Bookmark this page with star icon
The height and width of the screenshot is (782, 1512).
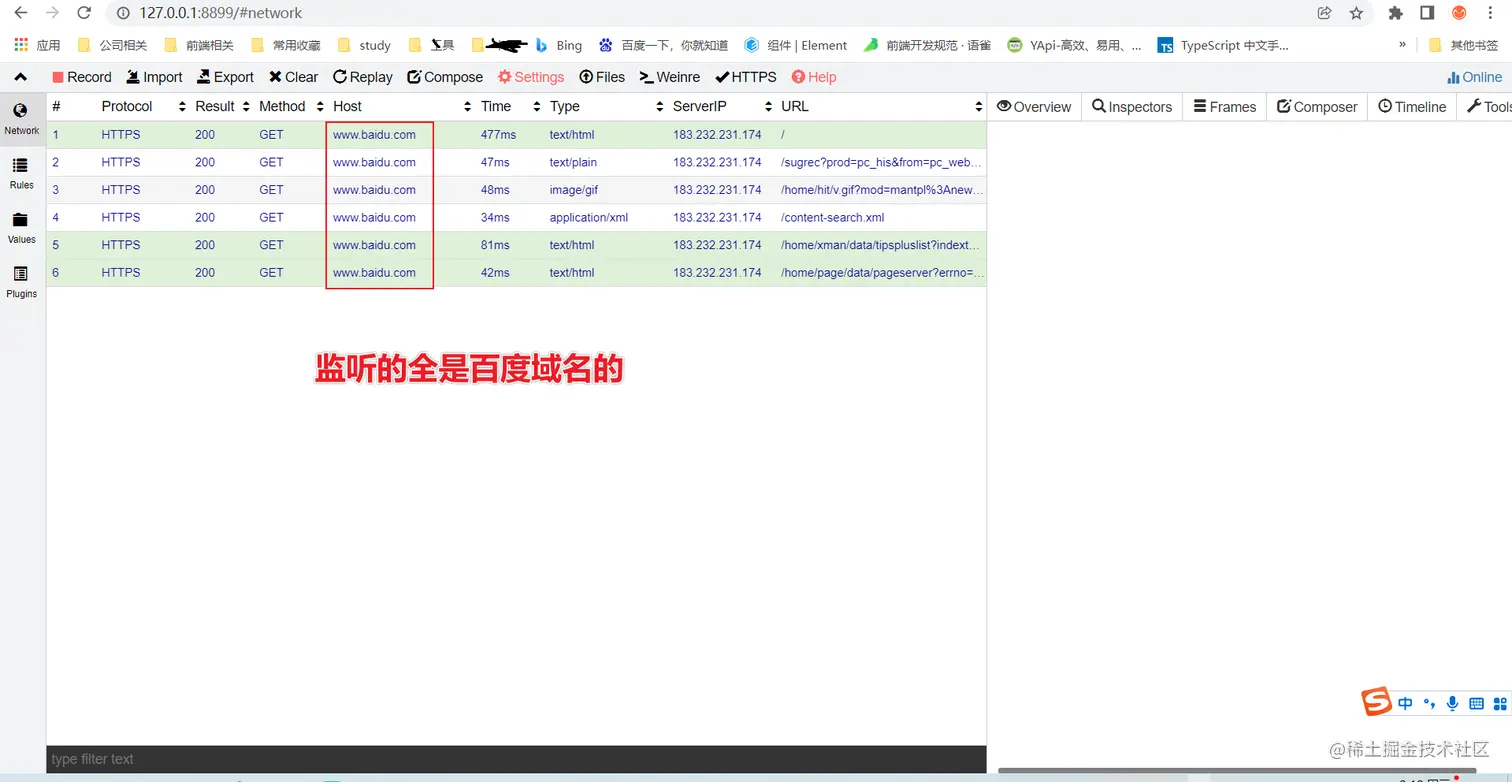pos(1356,13)
